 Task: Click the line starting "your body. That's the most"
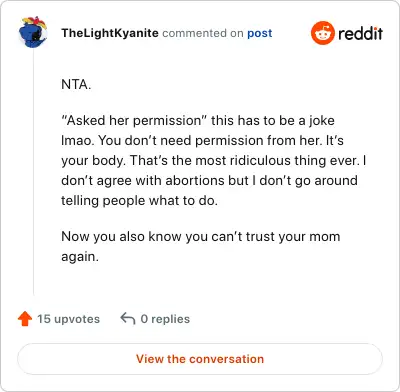[x=214, y=161]
